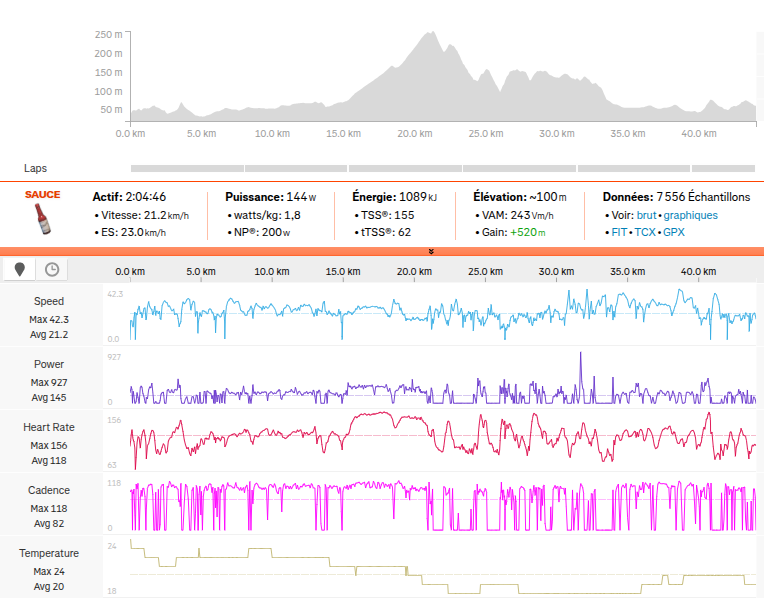Click the tallest power spike in chart
The width and height of the screenshot is (764, 603).
click(x=580, y=356)
